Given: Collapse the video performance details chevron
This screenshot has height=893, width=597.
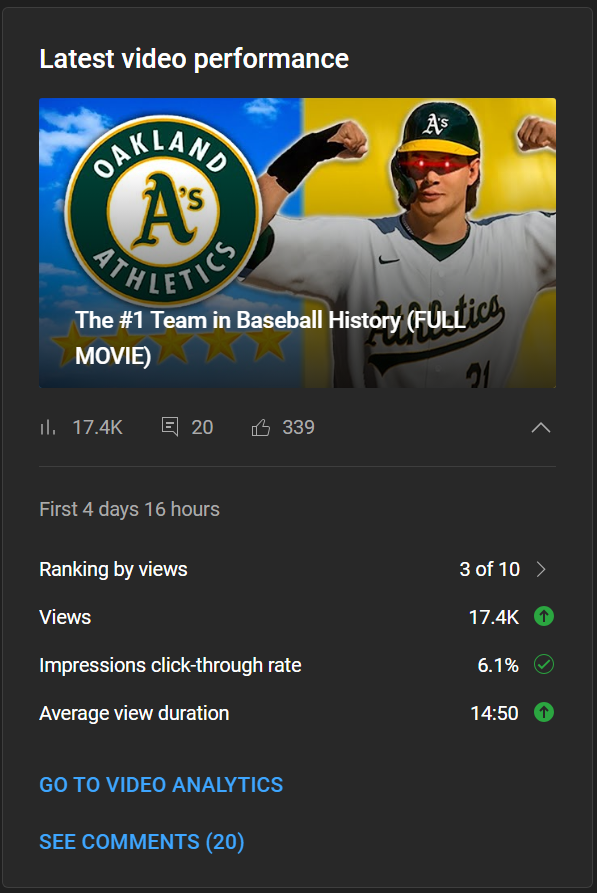Looking at the screenshot, I should click(541, 428).
